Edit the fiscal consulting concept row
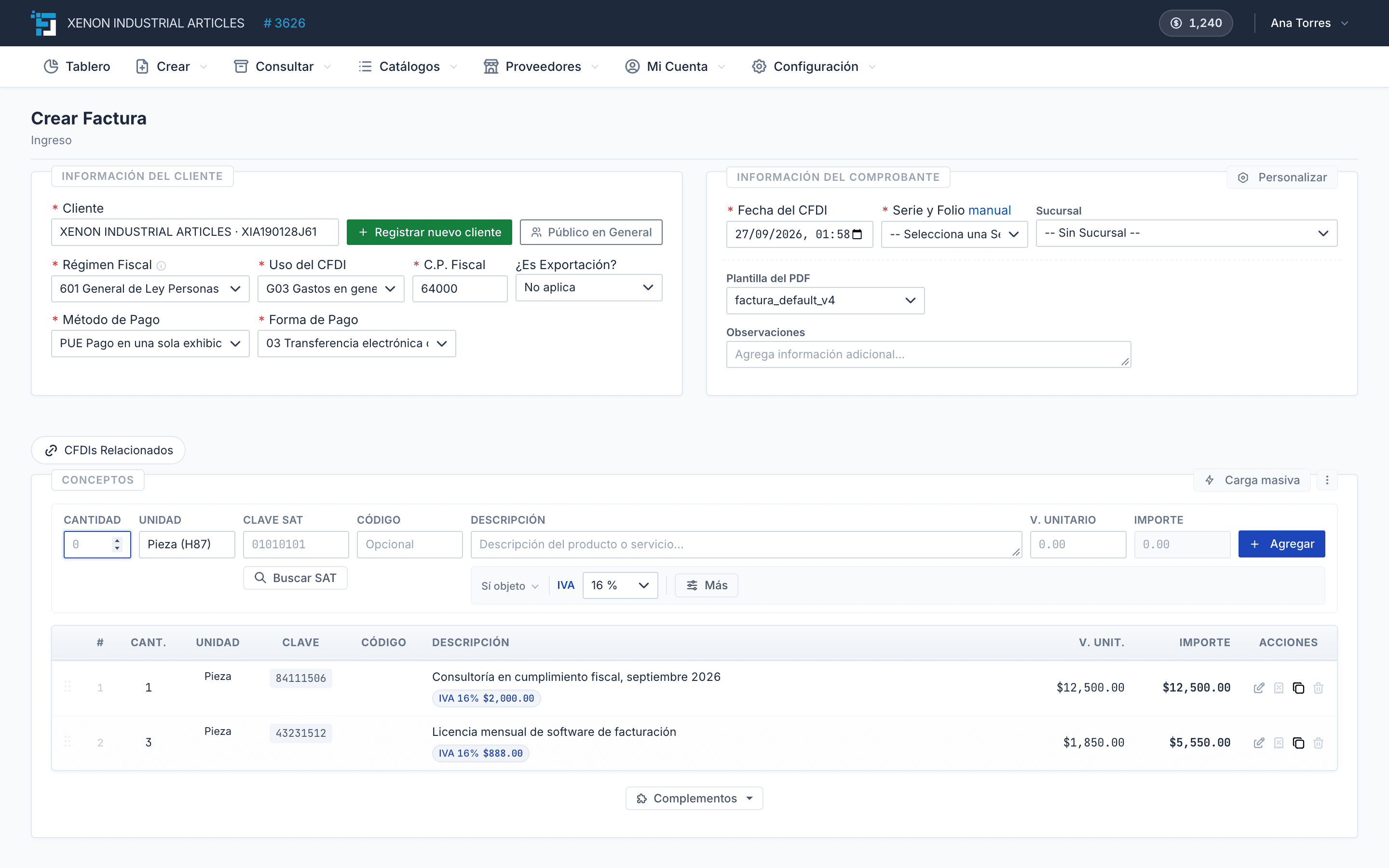 tap(1259, 688)
